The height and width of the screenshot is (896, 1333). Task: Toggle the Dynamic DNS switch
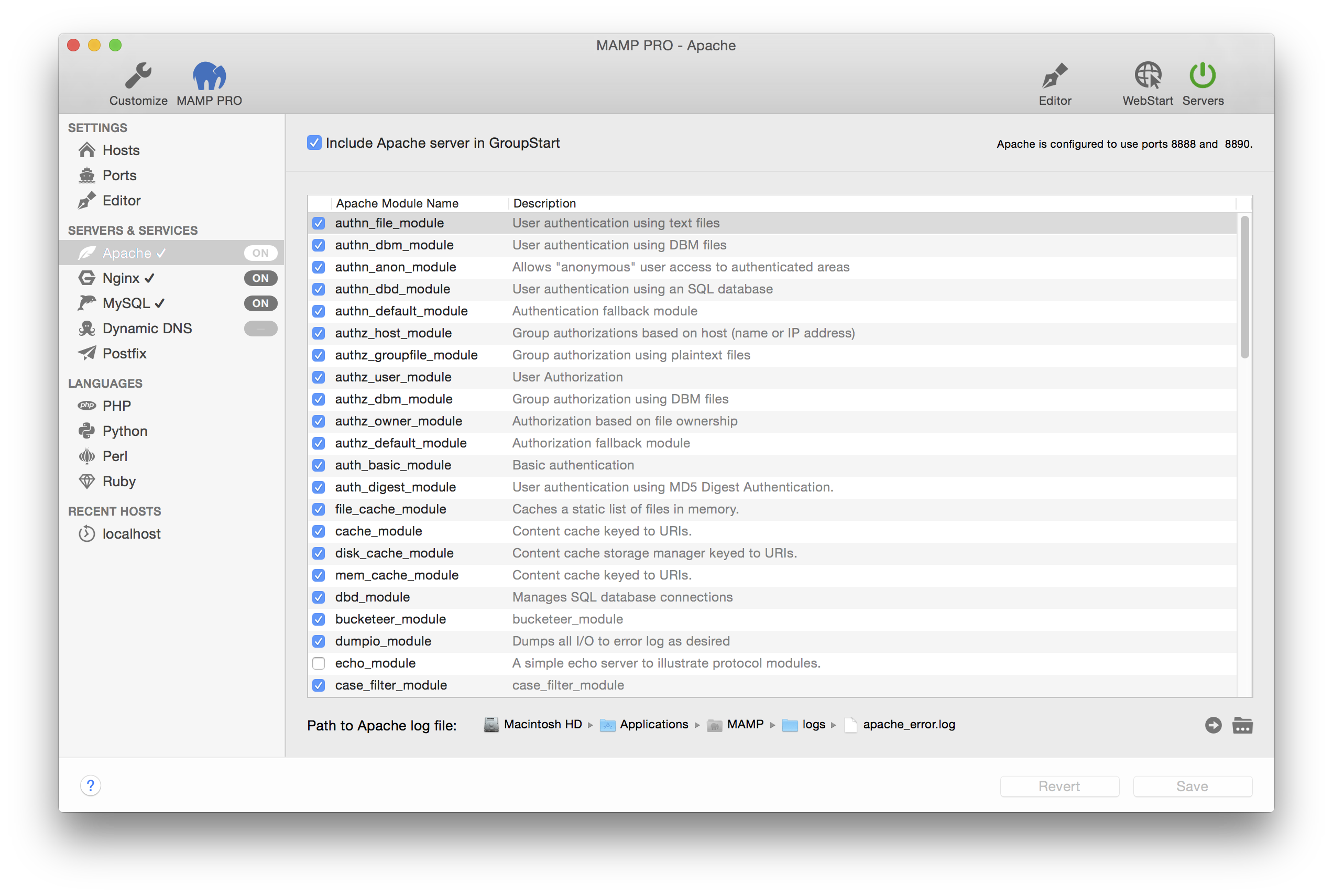260,329
